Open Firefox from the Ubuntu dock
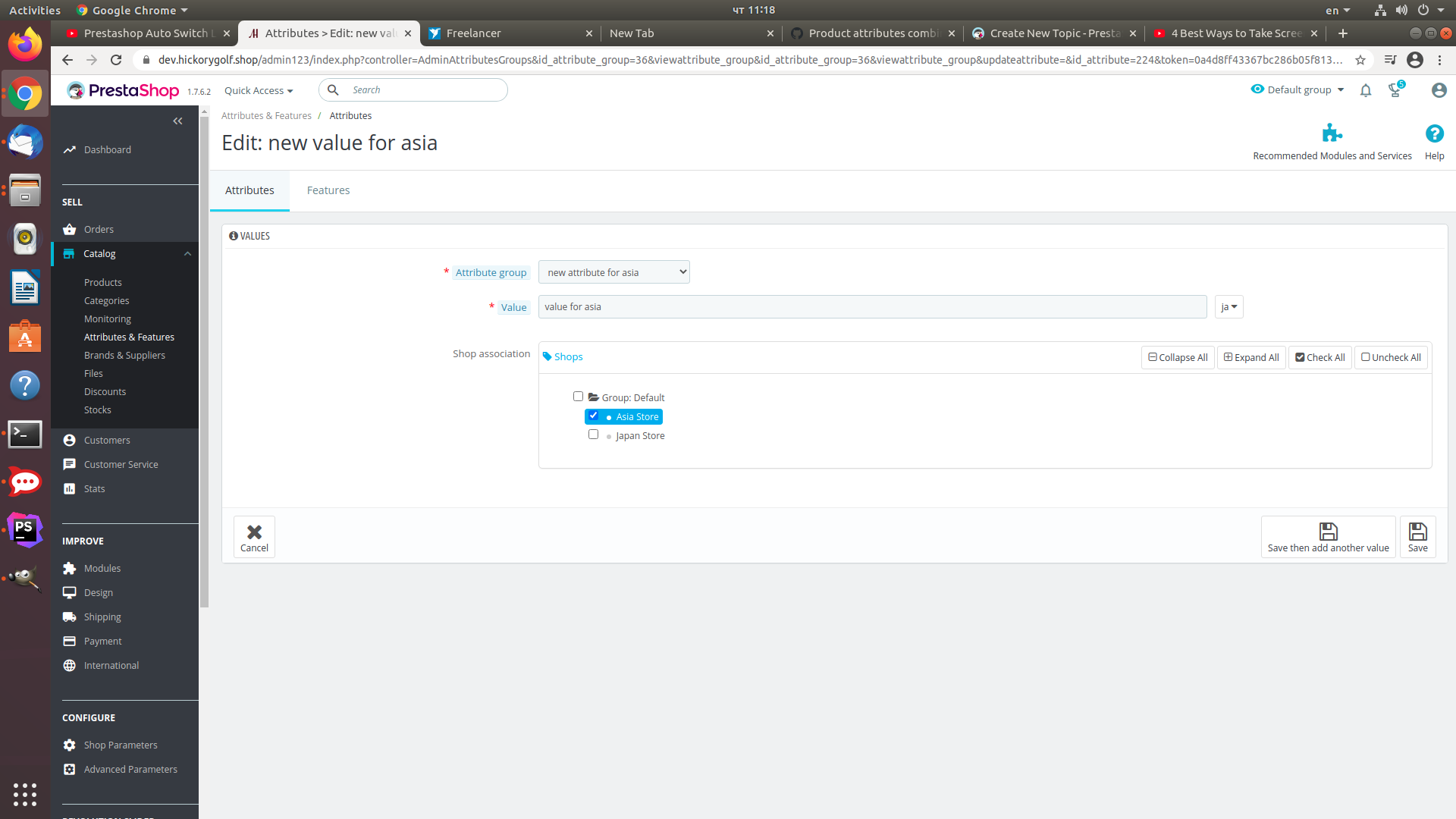Image resolution: width=1456 pixels, height=819 pixels. pos(25,45)
